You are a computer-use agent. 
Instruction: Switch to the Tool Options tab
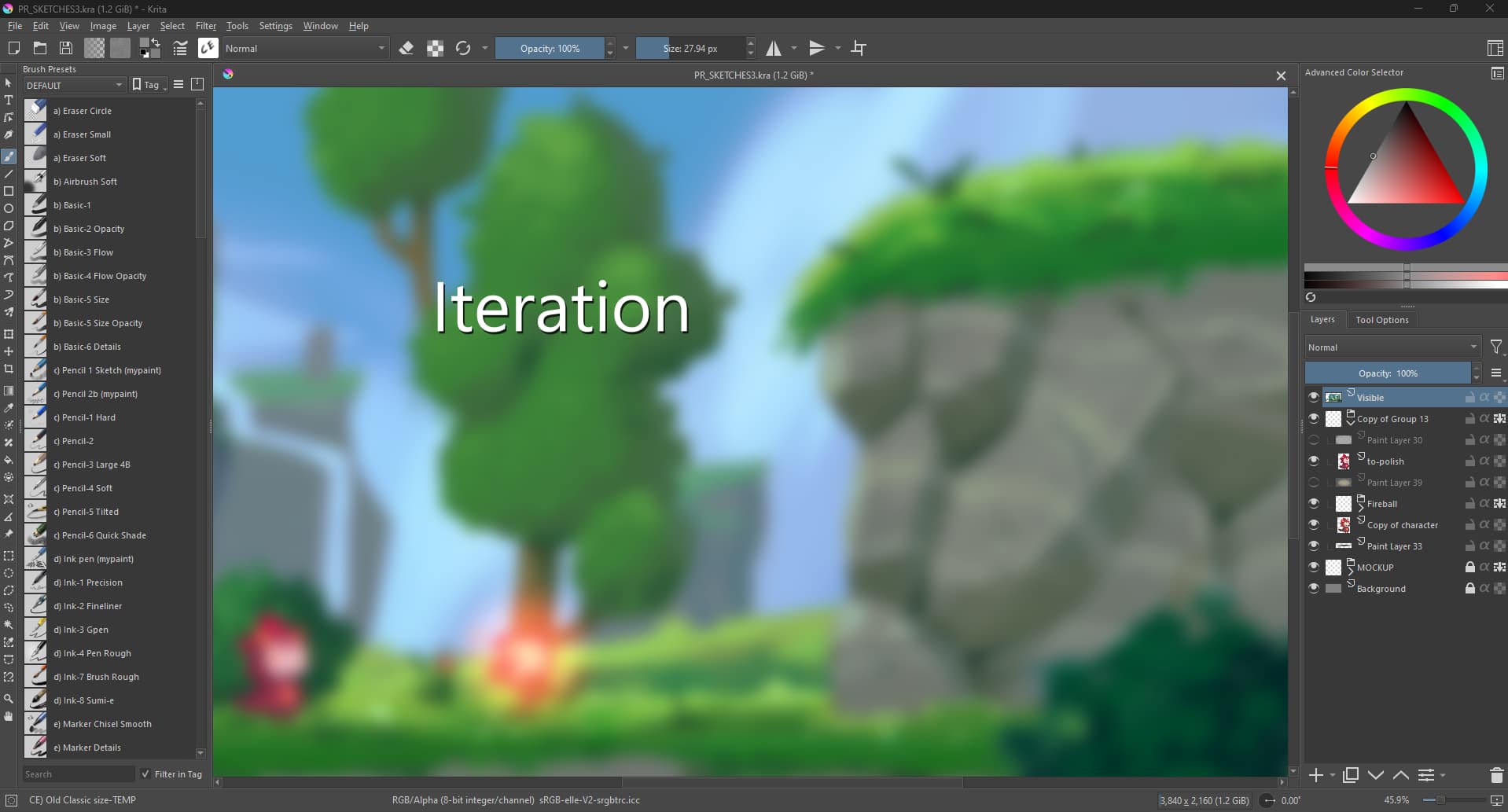tap(1381, 320)
